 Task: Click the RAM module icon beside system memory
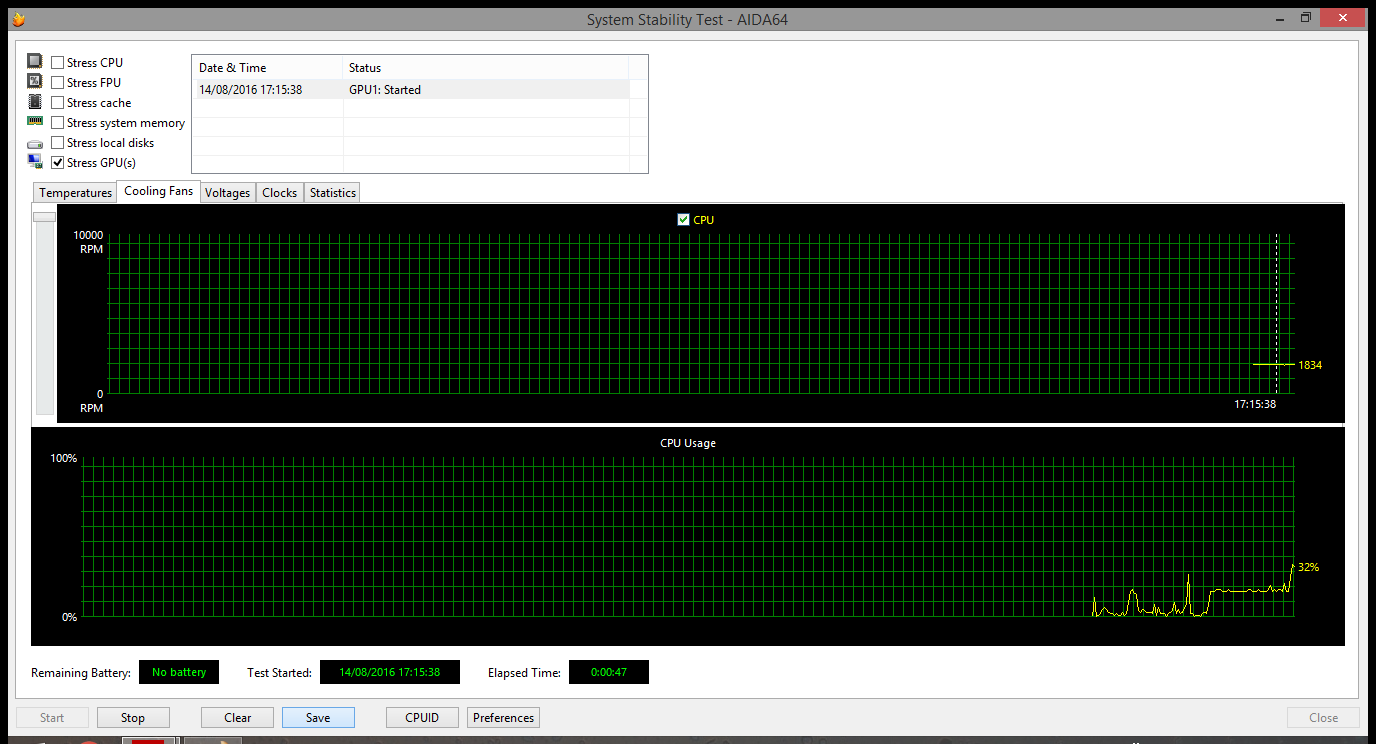[35, 121]
